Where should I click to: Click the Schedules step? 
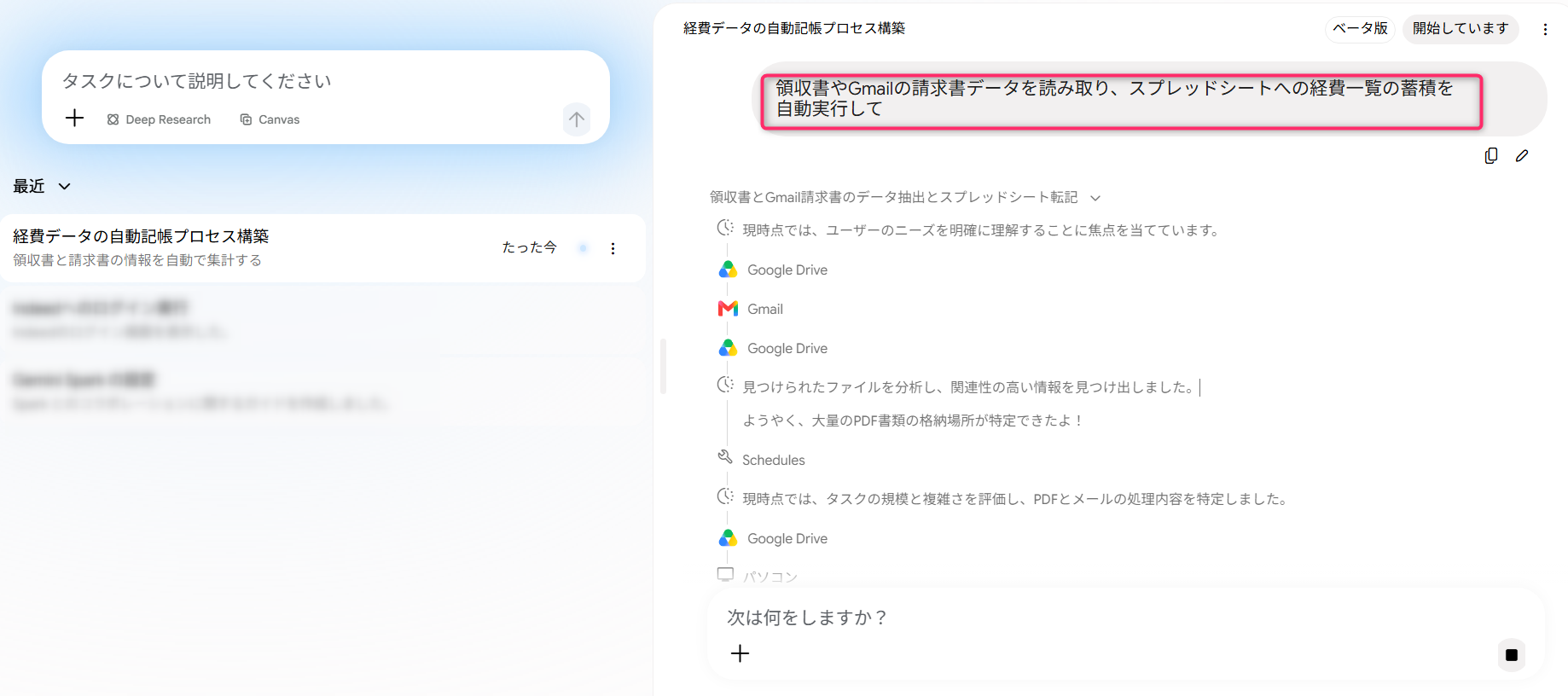(761, 460)
